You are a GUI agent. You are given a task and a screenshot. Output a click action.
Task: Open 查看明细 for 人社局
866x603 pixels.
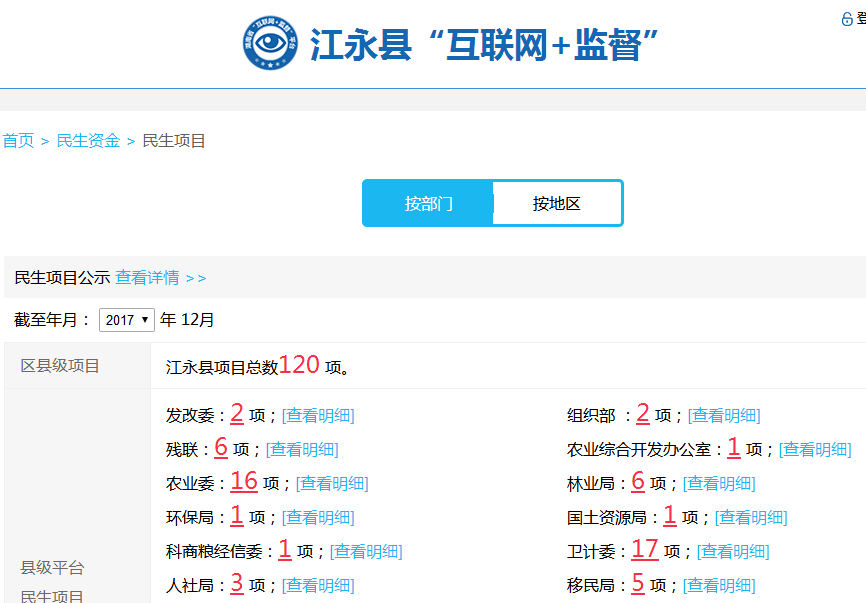pyautogui.click(x=318, y=586)
